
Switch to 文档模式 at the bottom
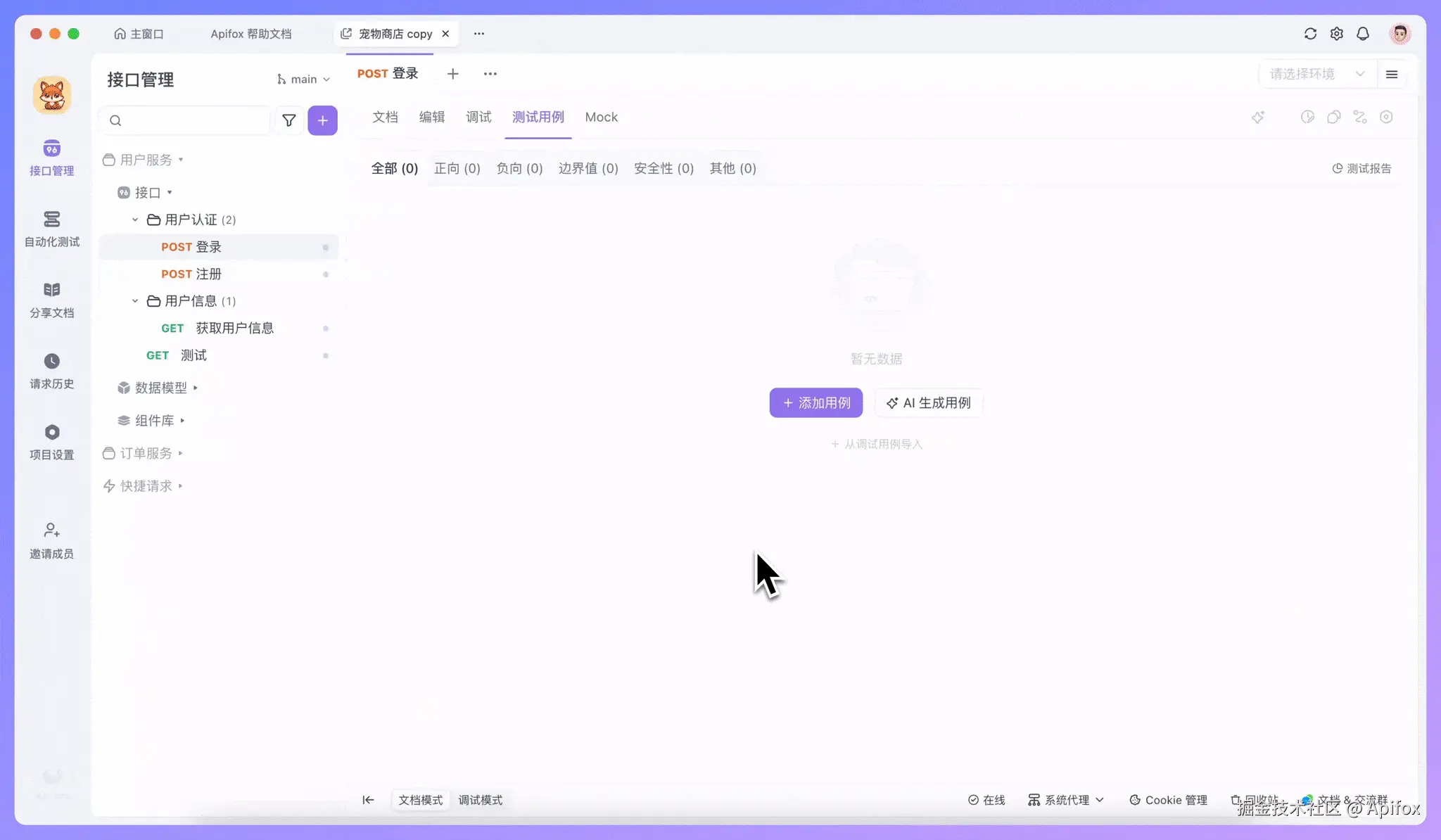click(419, 800)
